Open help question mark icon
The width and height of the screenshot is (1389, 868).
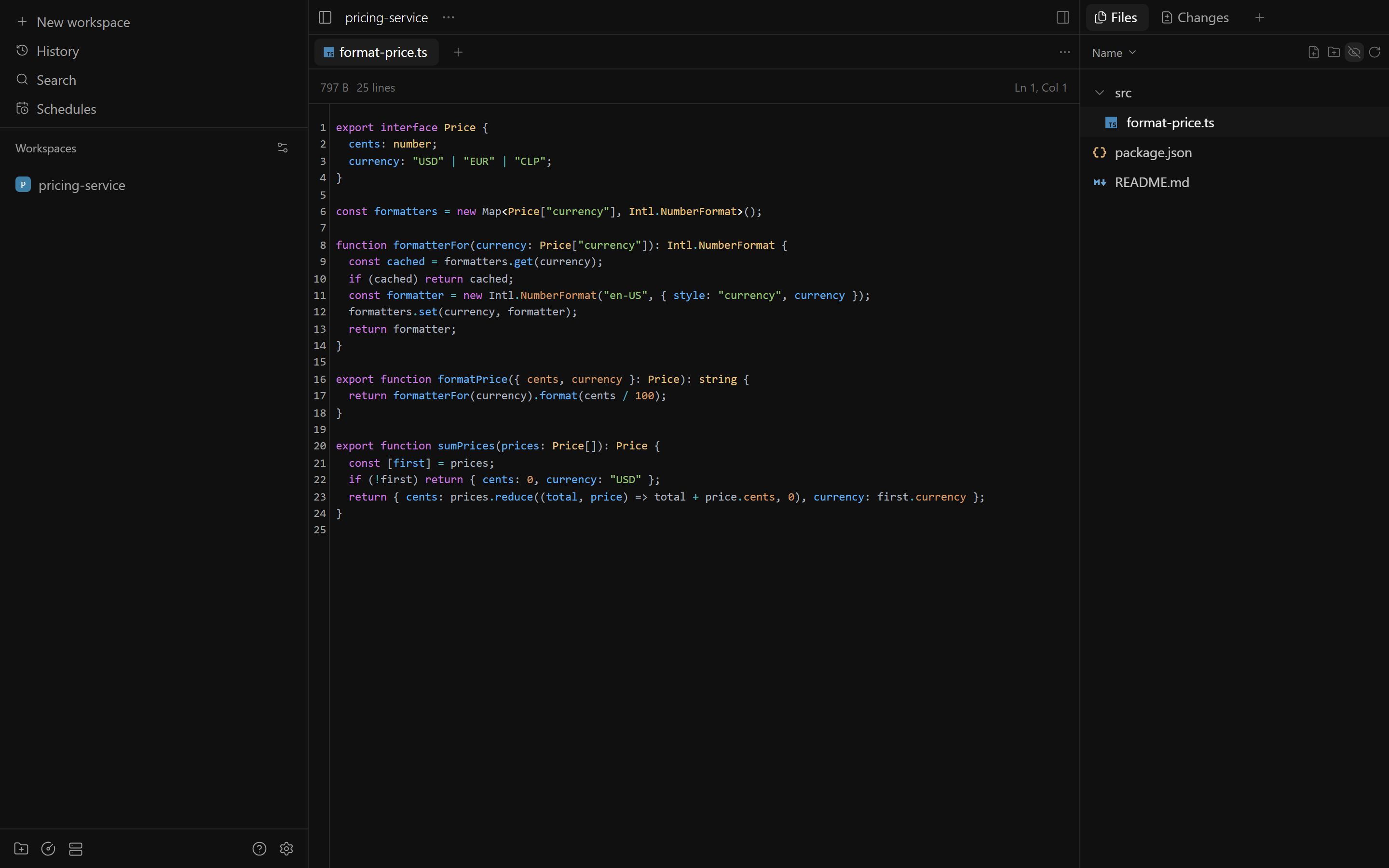pyautogui.click(x=259, y=849)
